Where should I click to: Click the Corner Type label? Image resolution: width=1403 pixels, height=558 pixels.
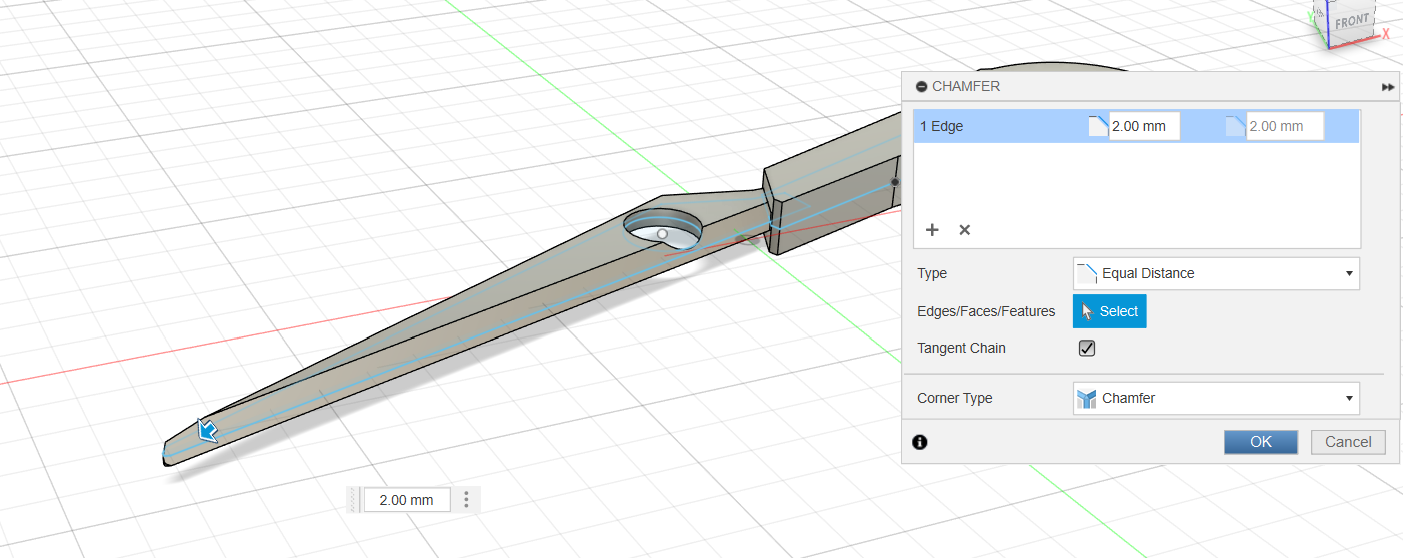955,398
